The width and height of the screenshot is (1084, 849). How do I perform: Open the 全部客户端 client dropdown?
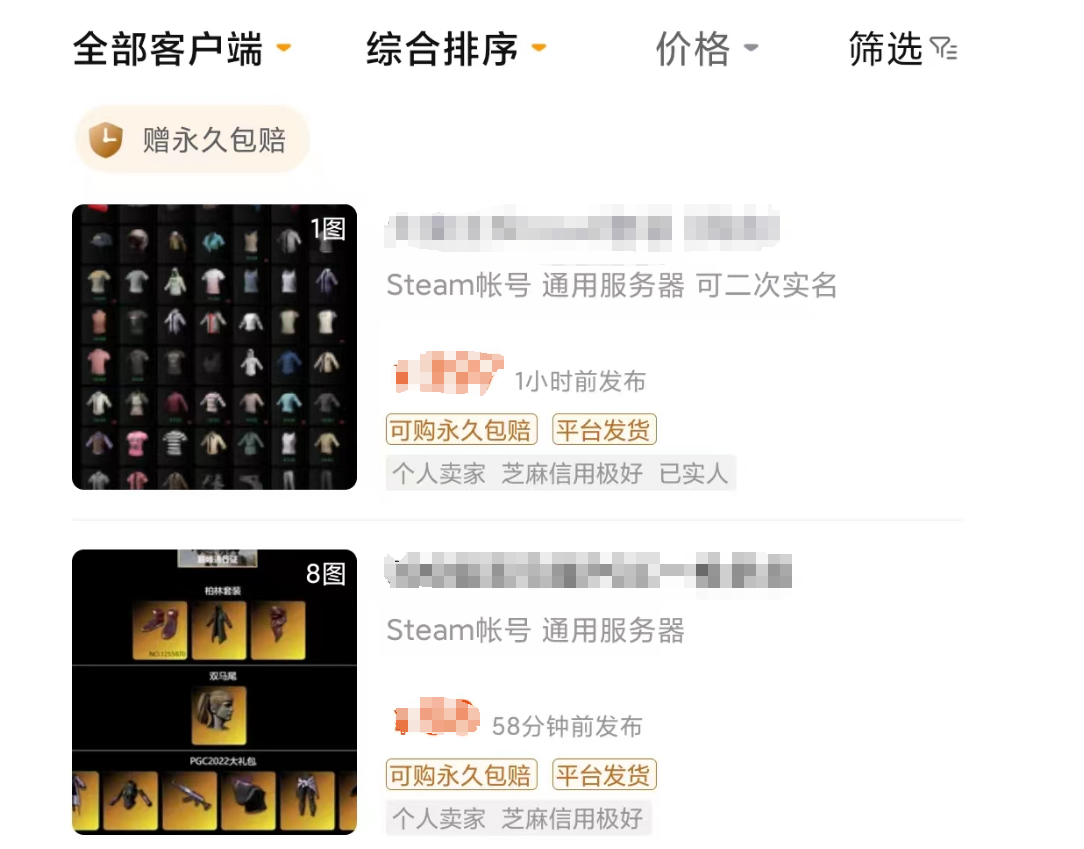click(182, 49)
